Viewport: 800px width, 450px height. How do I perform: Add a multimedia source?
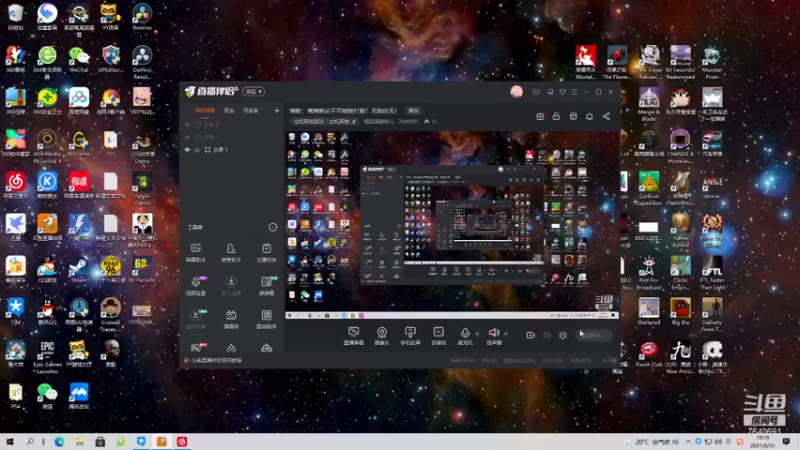click(x=438, y=336)
